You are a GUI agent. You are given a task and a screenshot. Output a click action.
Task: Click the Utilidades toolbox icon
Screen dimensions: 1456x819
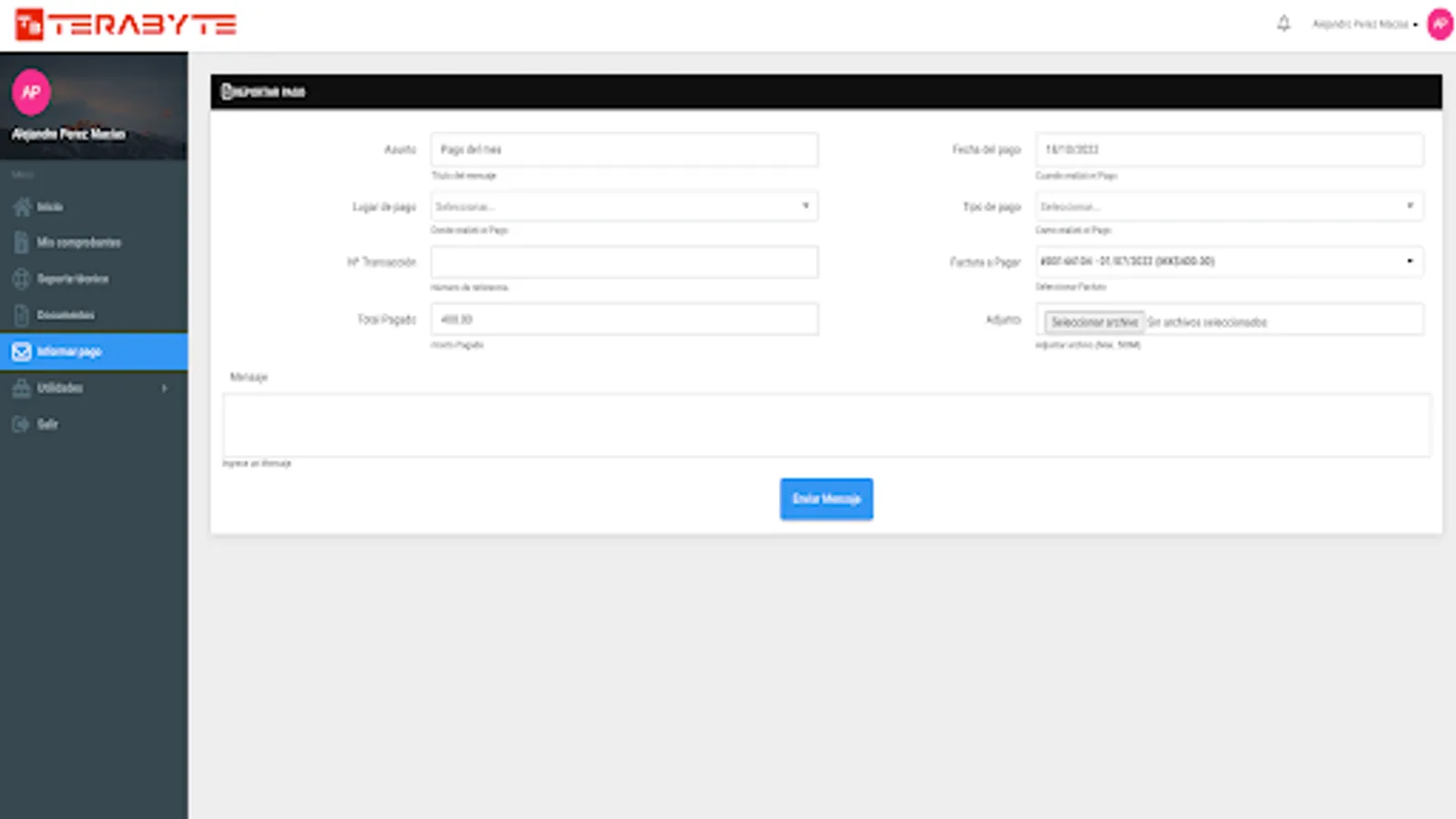click(x=22, y=388)
